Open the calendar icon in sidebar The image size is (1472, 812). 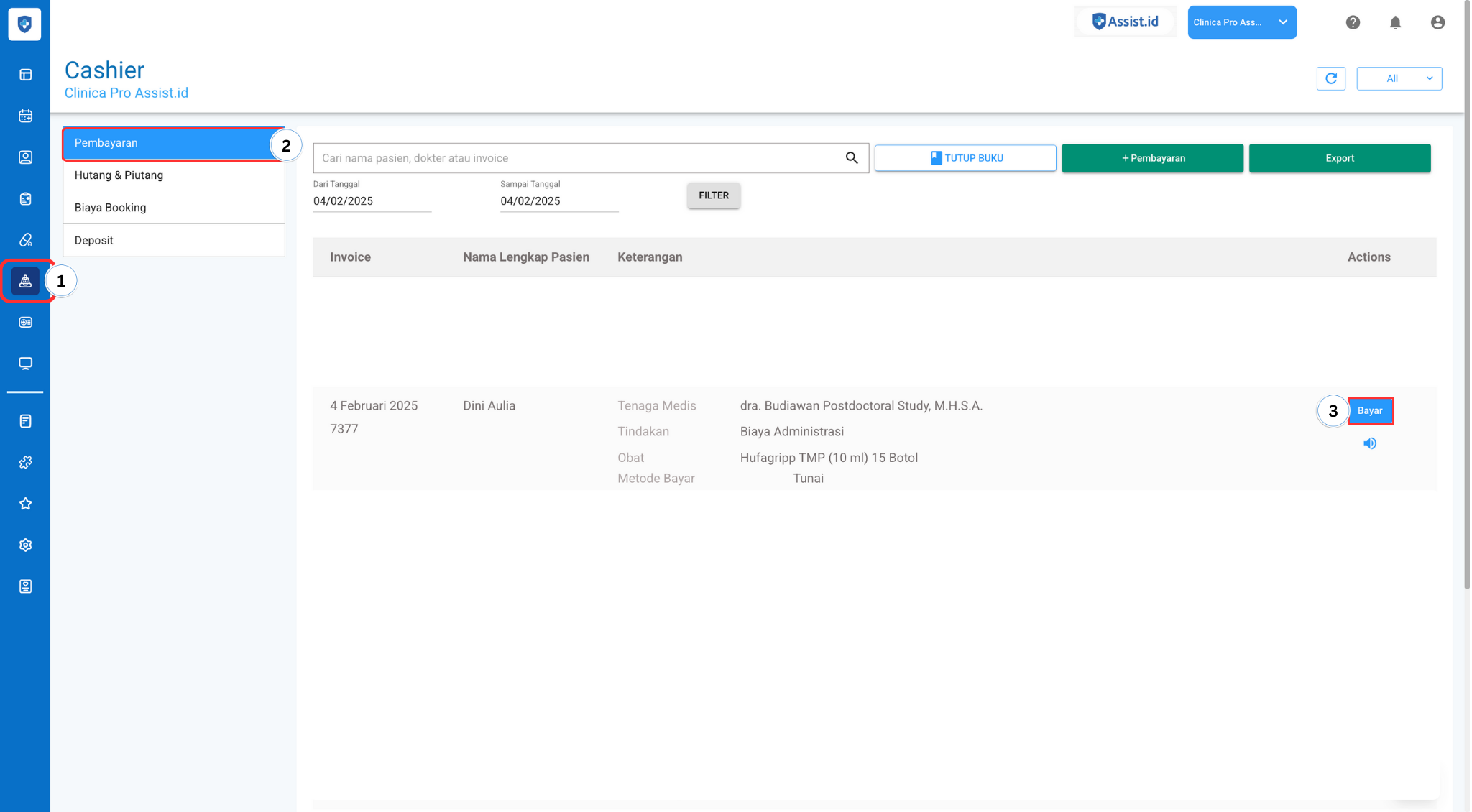point(25,116)
